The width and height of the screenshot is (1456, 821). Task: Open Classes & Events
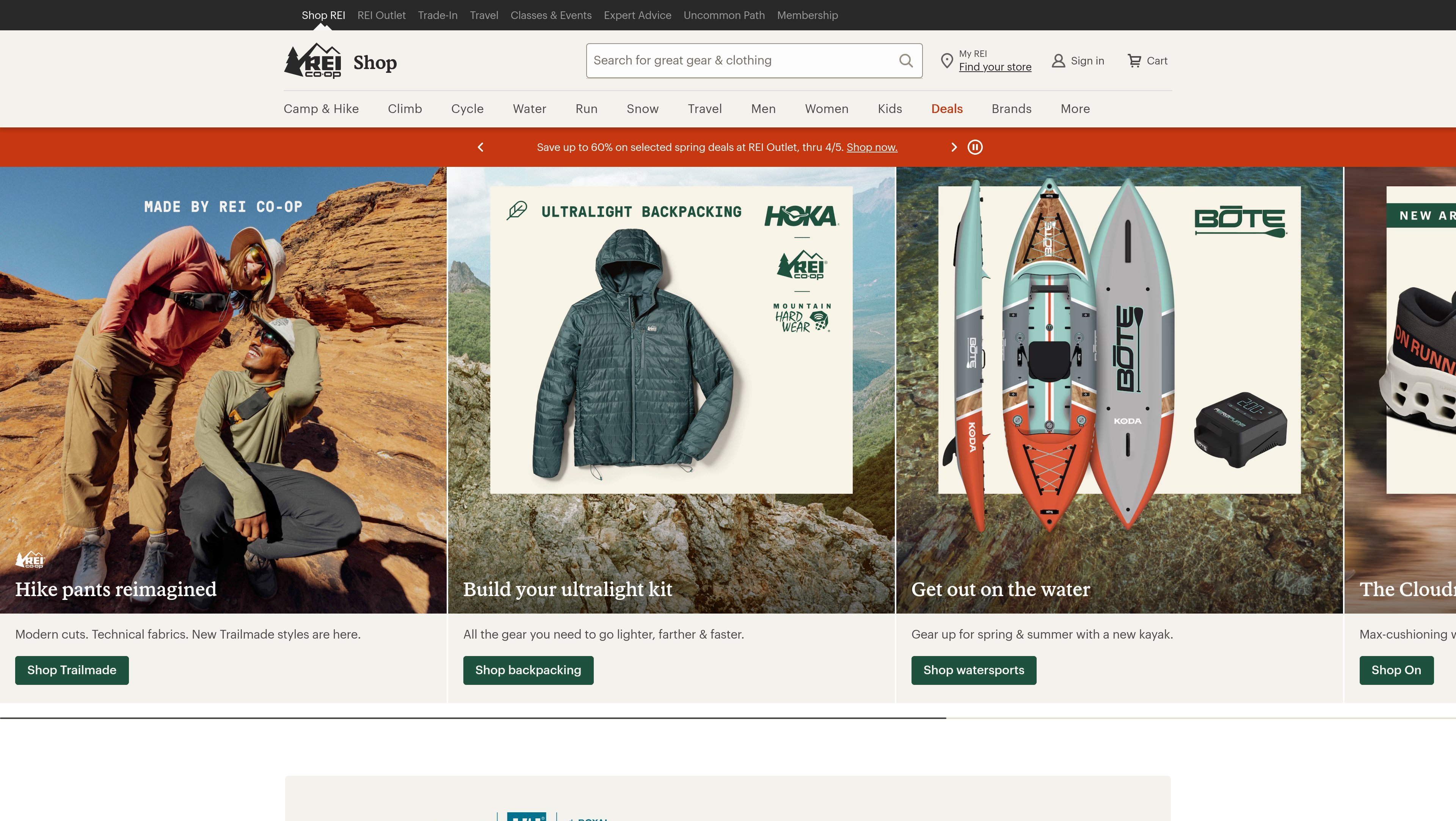pos(551,15)
